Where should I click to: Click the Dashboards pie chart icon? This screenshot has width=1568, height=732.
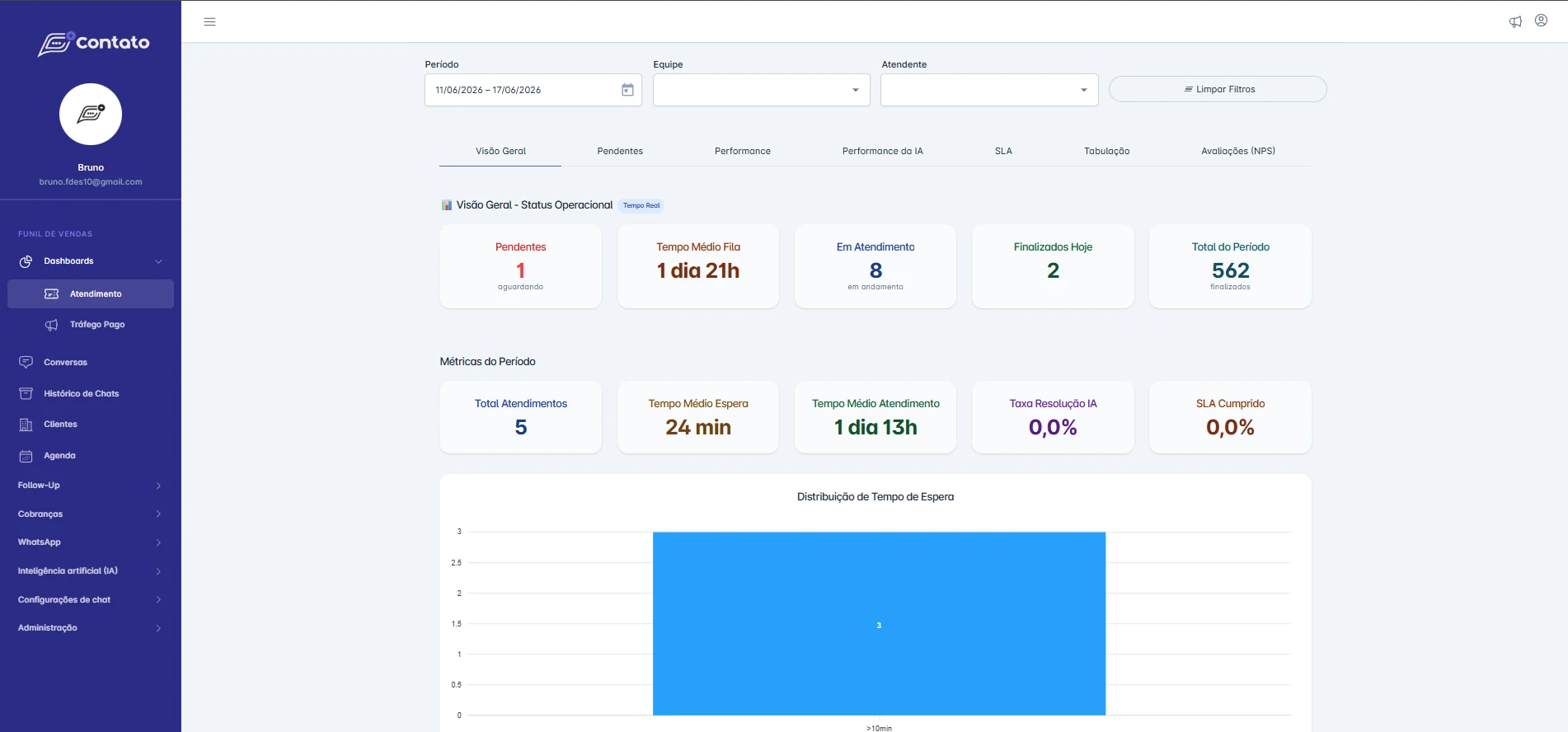coord(26,261)
